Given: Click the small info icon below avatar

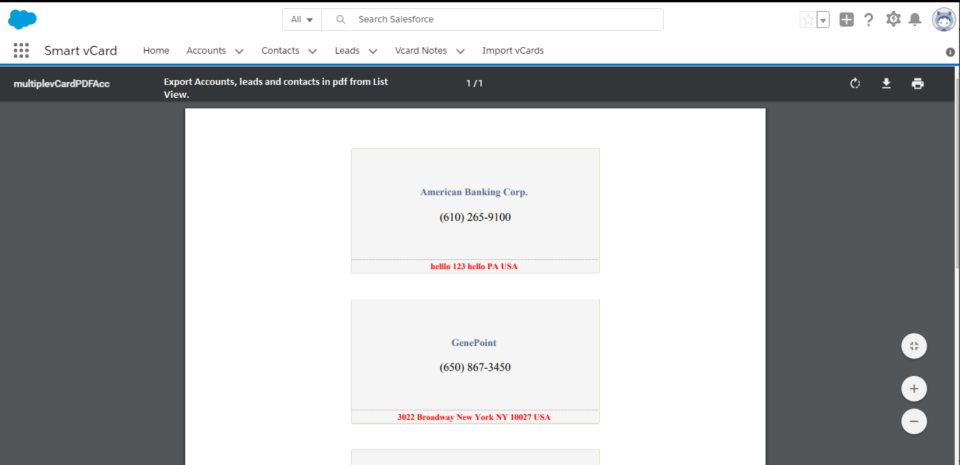Looking at the screenshot, I should 950,53.
